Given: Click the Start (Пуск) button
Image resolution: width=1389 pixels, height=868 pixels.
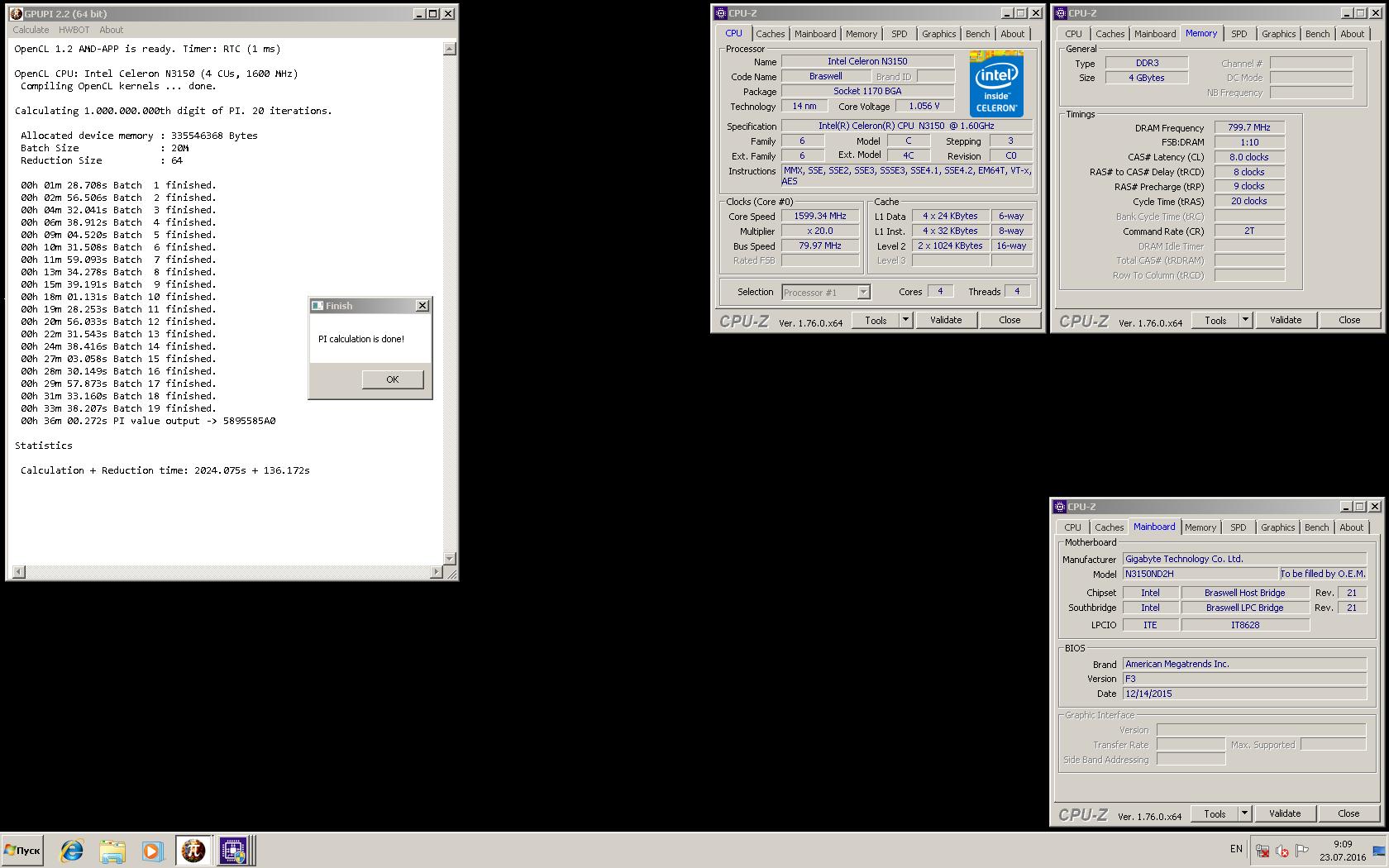Looking at the screenshot, I should (22, 850).
